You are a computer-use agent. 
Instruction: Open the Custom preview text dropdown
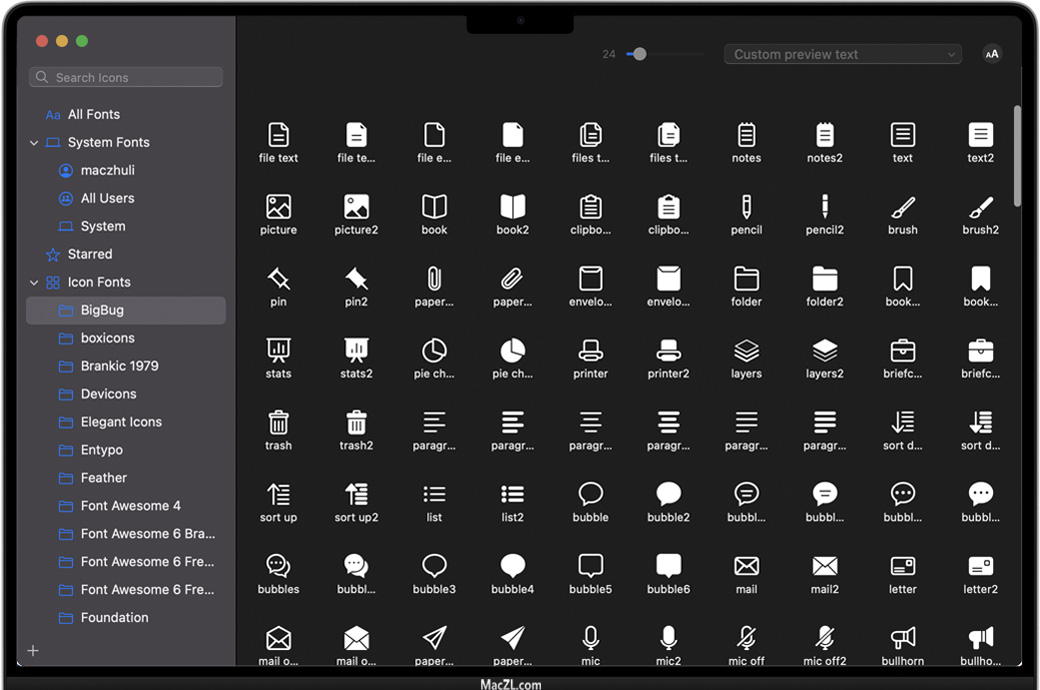tap(842, 54)
